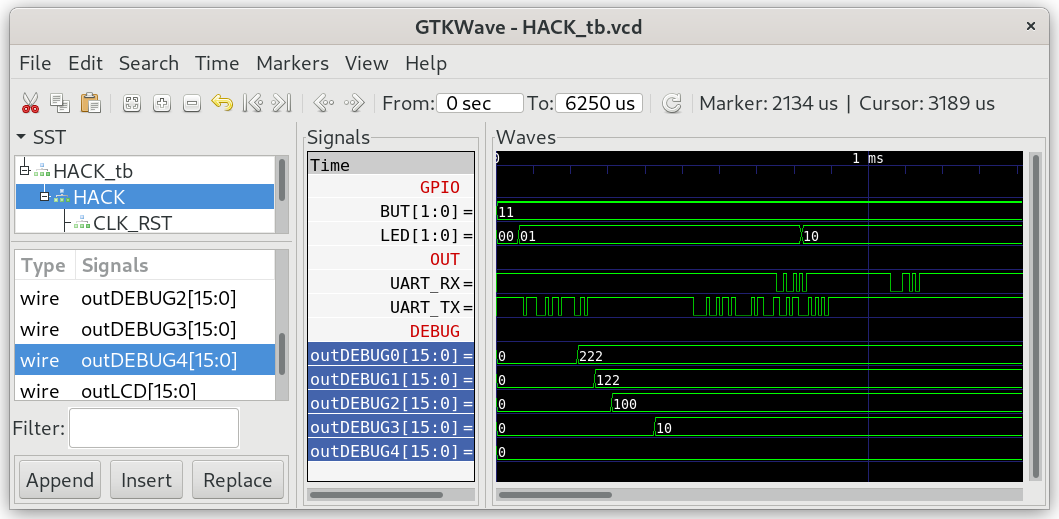Open the Help menu
This screenshot has height=519, width=1059.
click(x=425, y=64)
